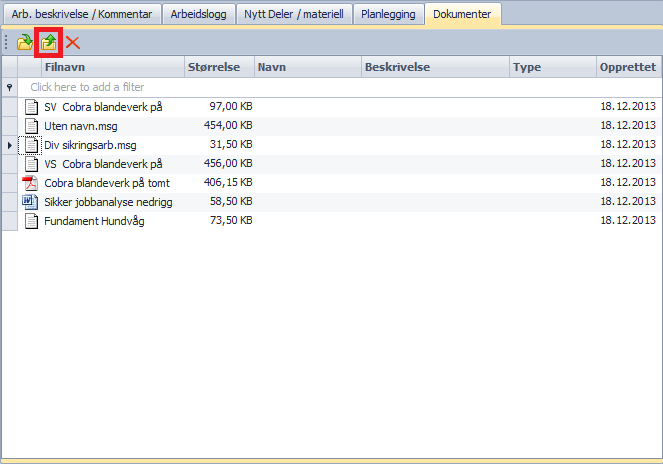Click the PDF icon for Cobra blandeverk

30,183
